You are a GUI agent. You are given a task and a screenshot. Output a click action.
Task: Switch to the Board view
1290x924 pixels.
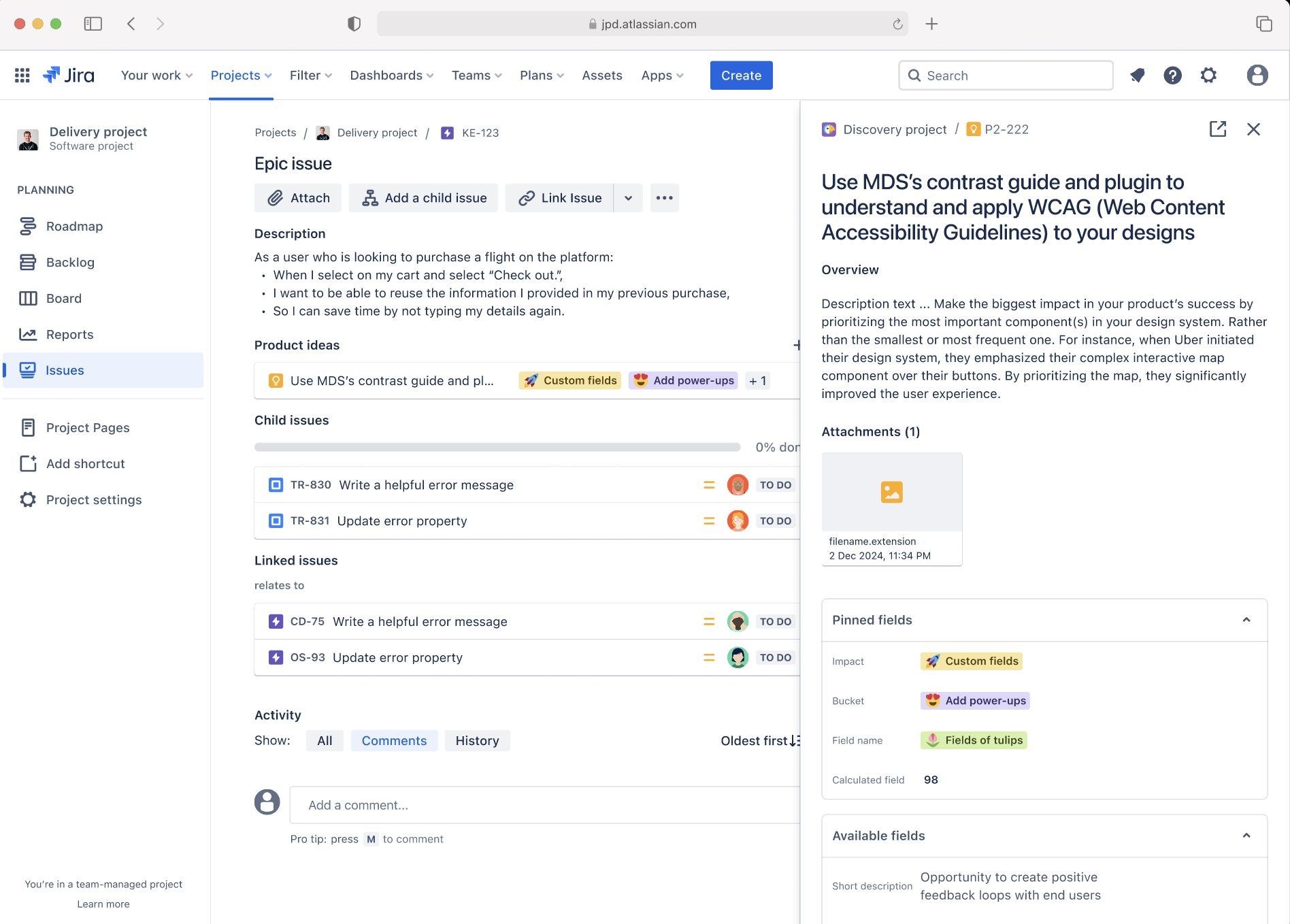tap(64, 298)
